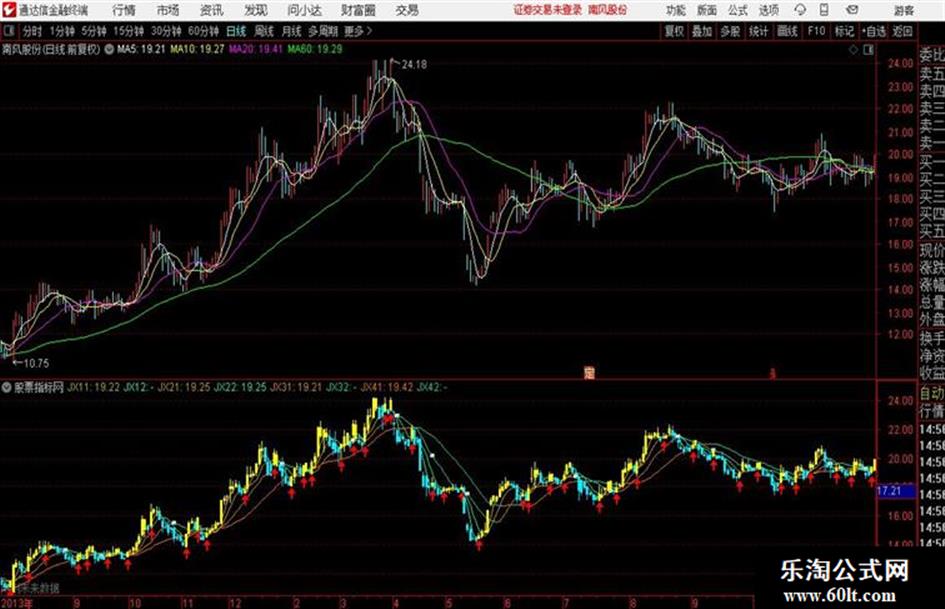Select the 日线 daily period
945x609 pixels.
236,31
